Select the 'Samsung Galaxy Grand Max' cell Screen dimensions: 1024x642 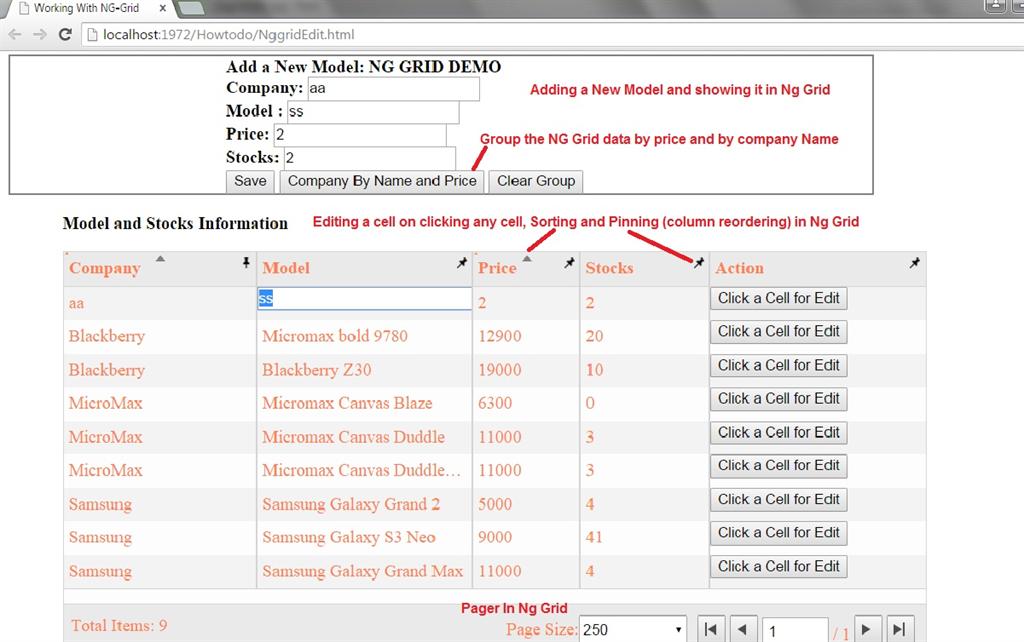point(362,571)
